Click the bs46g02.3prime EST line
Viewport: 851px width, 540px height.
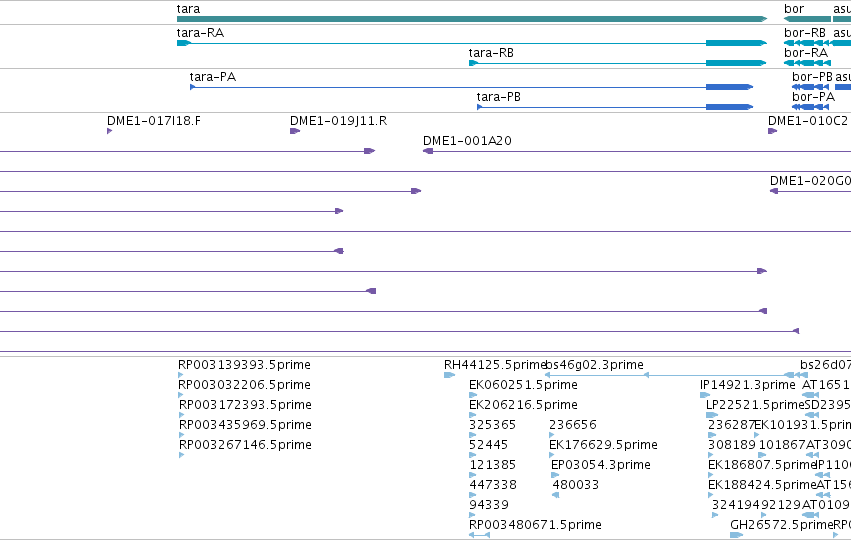tap(676, 375)
